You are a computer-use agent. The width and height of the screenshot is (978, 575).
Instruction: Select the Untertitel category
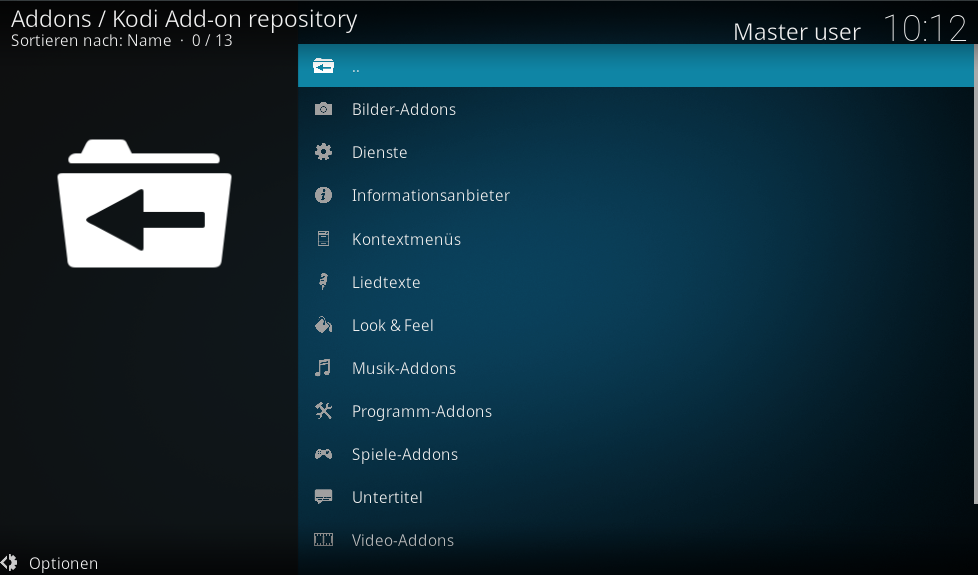pos(636,497)
